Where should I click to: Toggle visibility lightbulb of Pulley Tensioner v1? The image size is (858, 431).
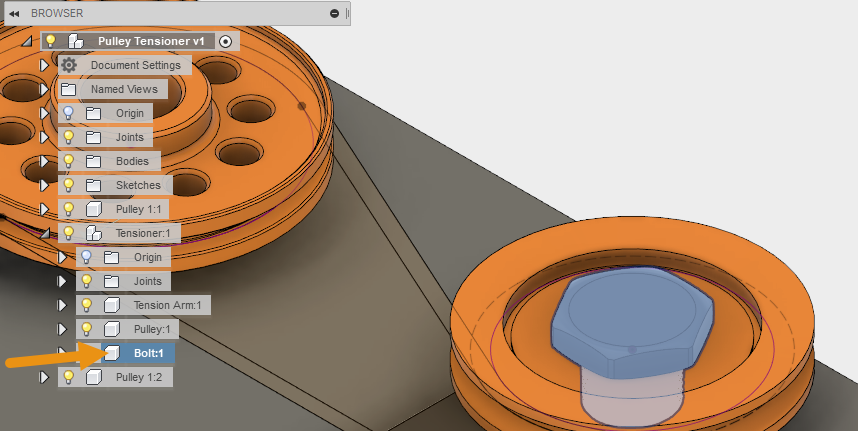click(x=50, y=40)
